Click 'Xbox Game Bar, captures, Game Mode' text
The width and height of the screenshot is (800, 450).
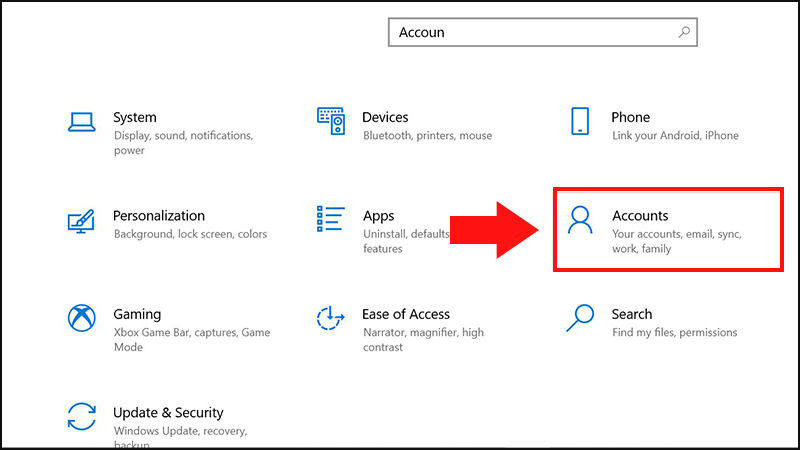tap(192, 340)
